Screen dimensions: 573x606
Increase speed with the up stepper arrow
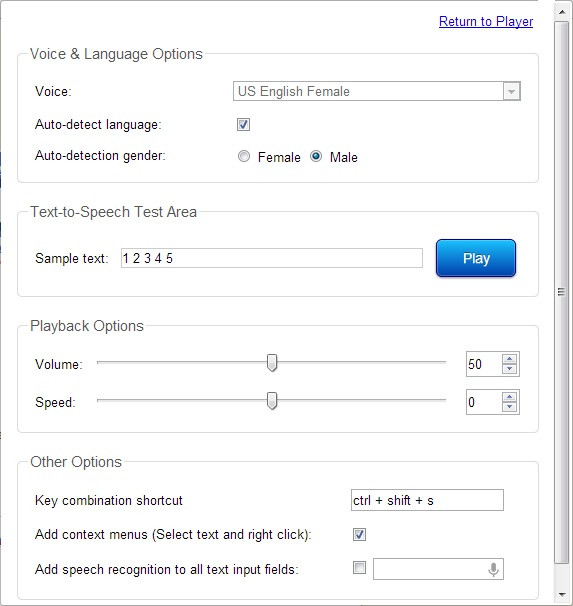(509, 397)
